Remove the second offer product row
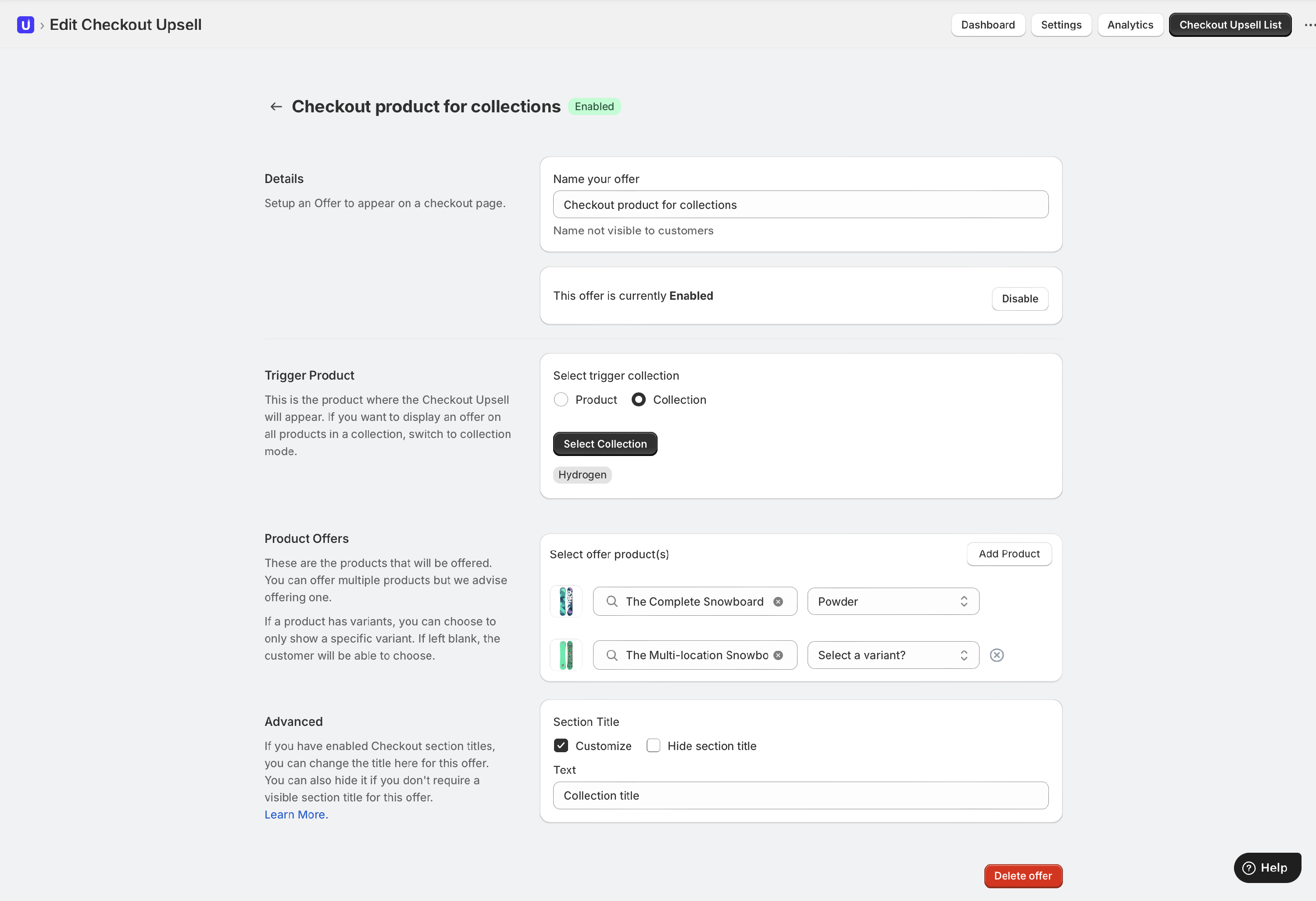Viewport: 1316px width, 901px height. point(997,655)
